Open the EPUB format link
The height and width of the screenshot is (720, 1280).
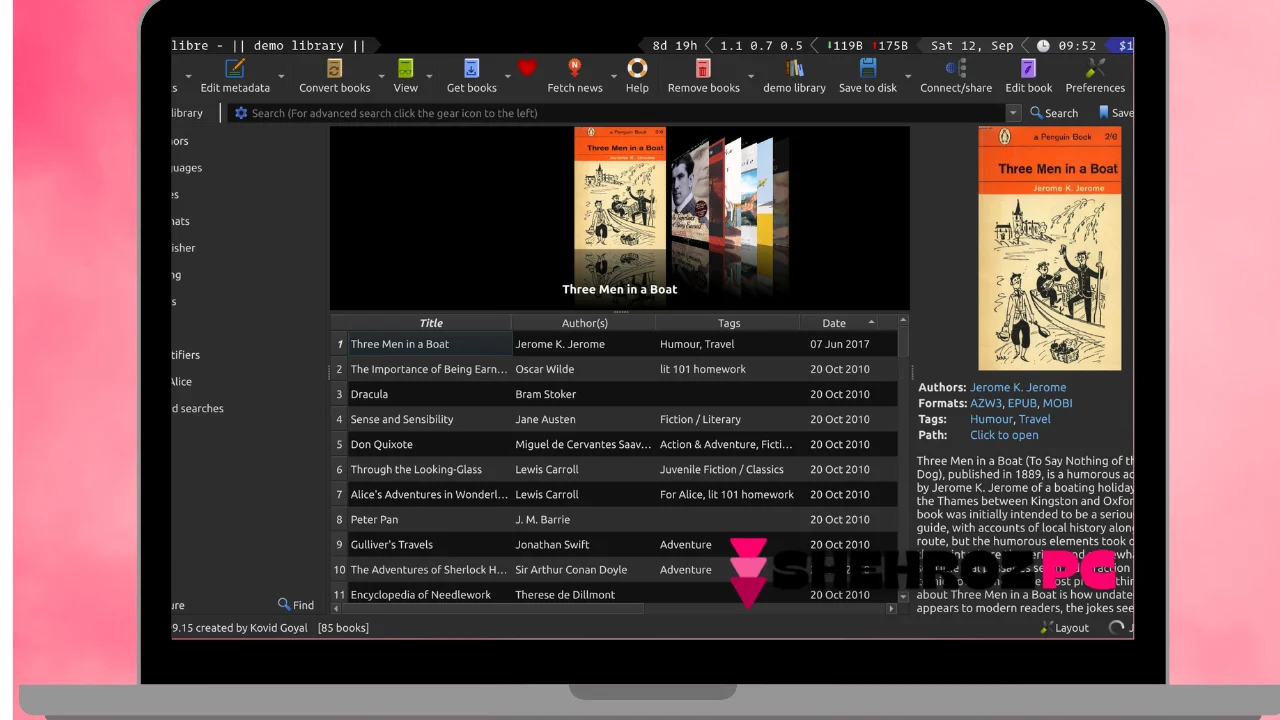tap(1022, 403)
